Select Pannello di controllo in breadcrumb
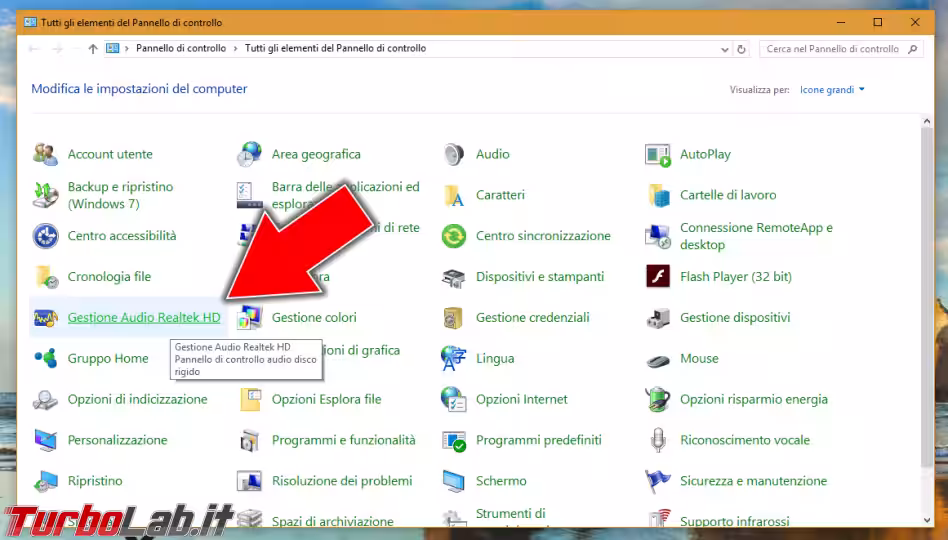948x540 pixels. [x=181, y=49]
